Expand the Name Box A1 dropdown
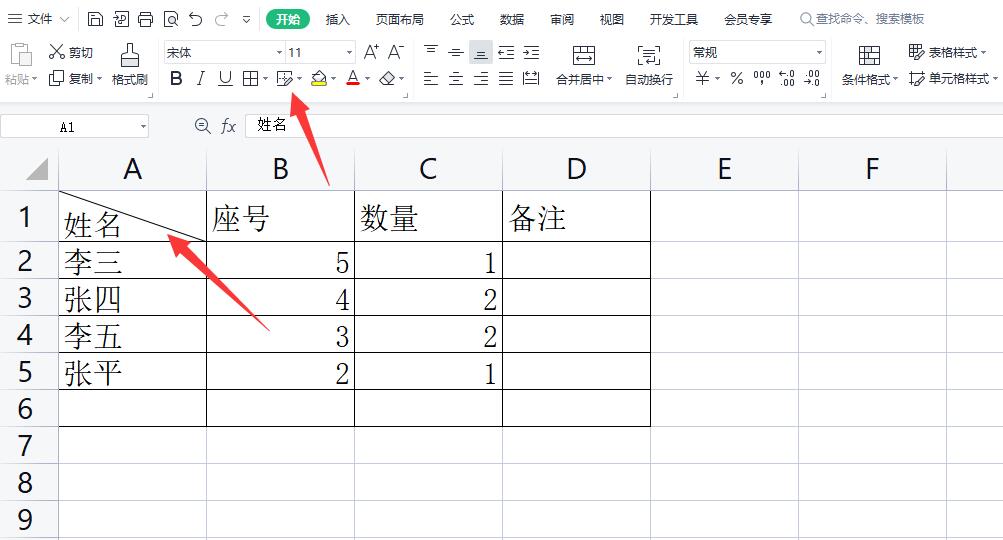Image resolution: width=1003 pixels, height=540 pixels. tap(143, 127)
